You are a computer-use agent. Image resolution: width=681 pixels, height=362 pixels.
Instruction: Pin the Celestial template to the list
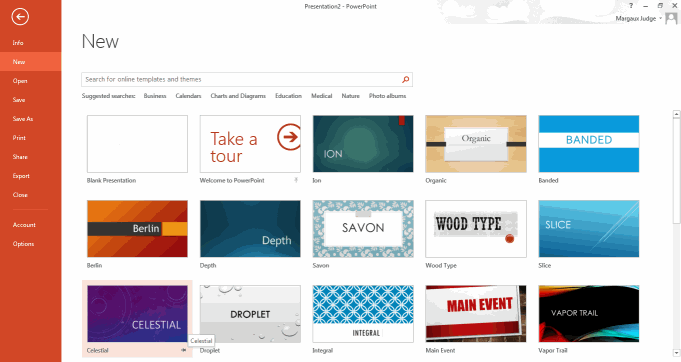point(184,350)
